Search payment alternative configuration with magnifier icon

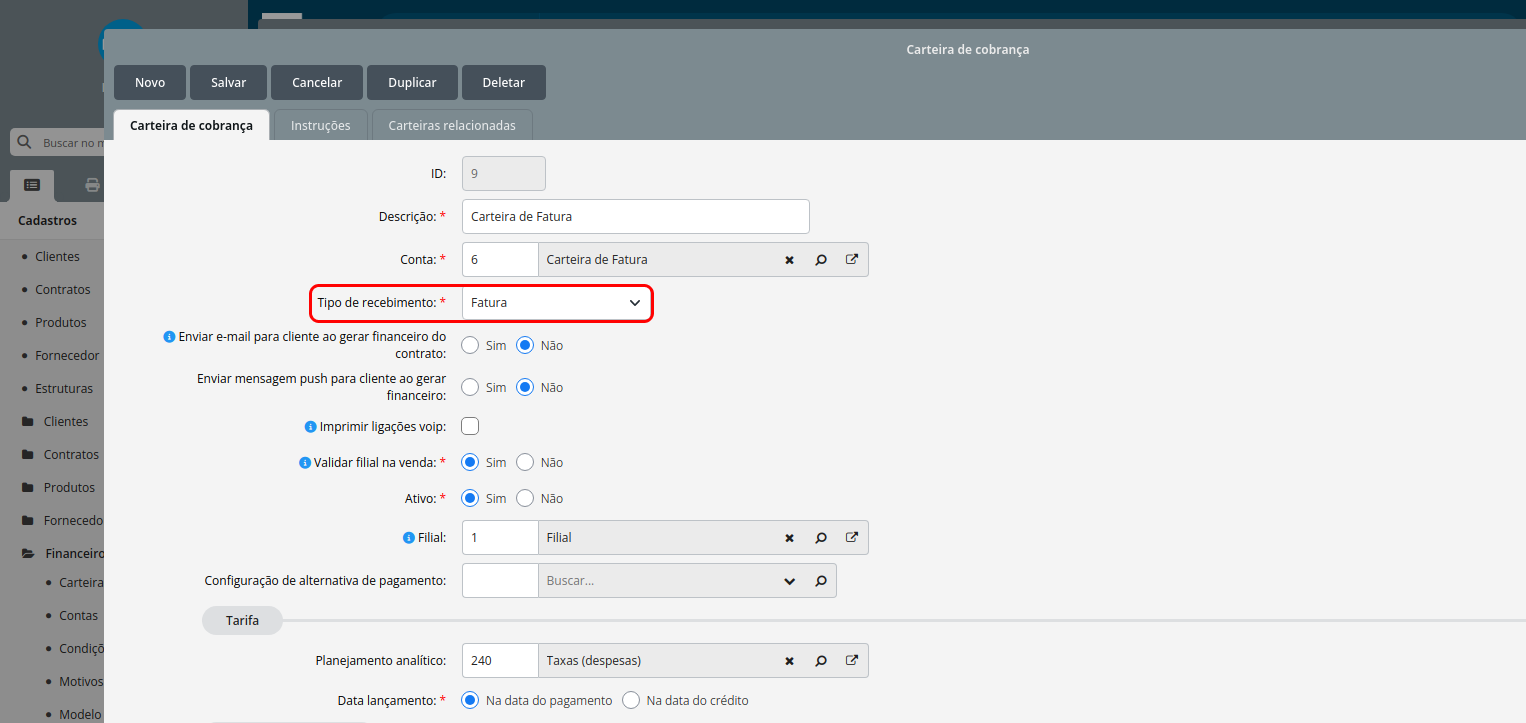(x=821, y=581)
